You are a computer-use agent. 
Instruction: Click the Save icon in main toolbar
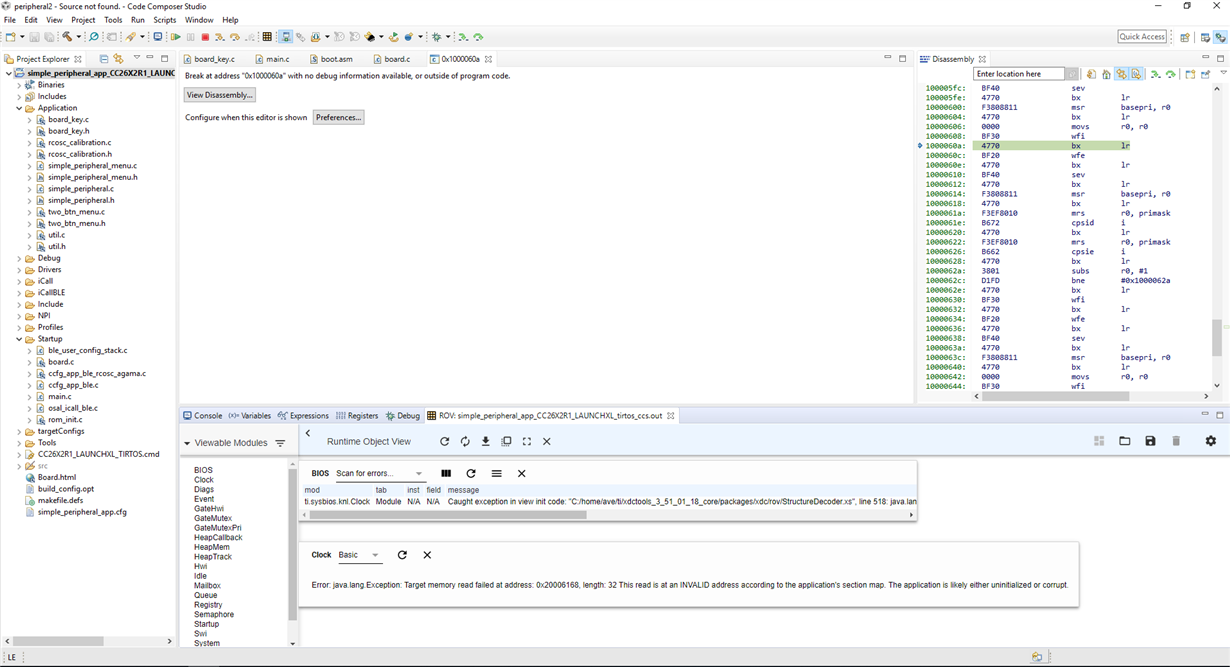click(34, 37)
